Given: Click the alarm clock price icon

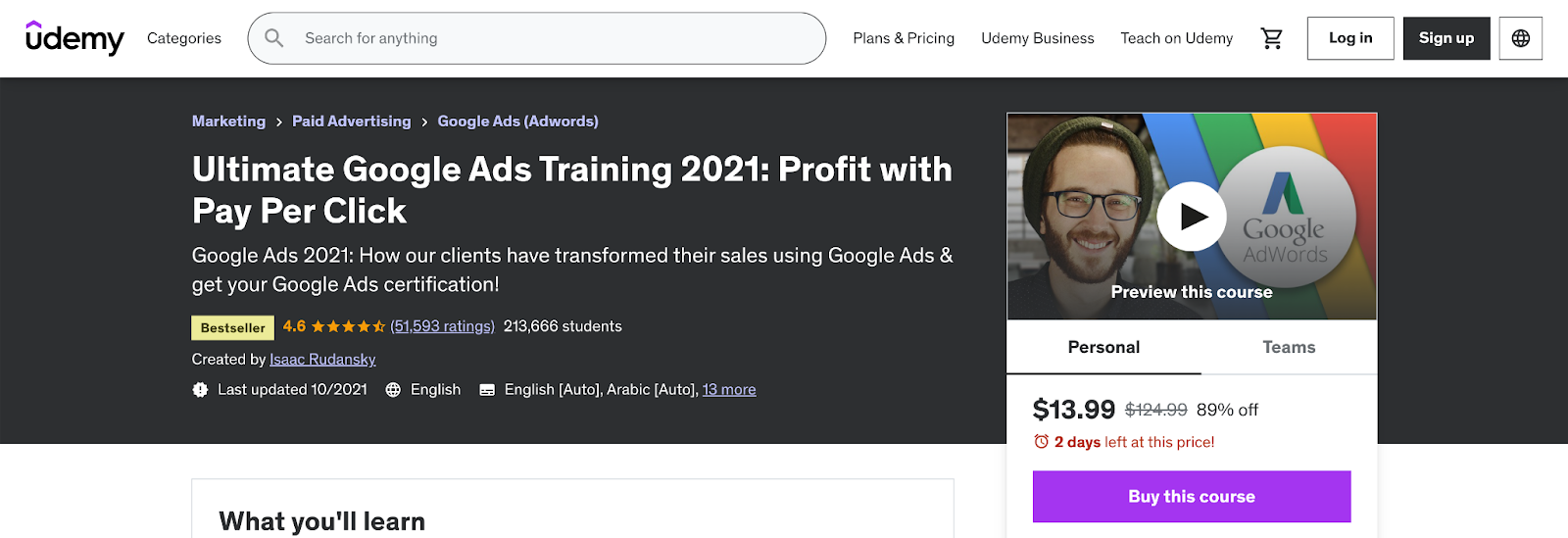Looking at the screenshot, I should 1041,442.
